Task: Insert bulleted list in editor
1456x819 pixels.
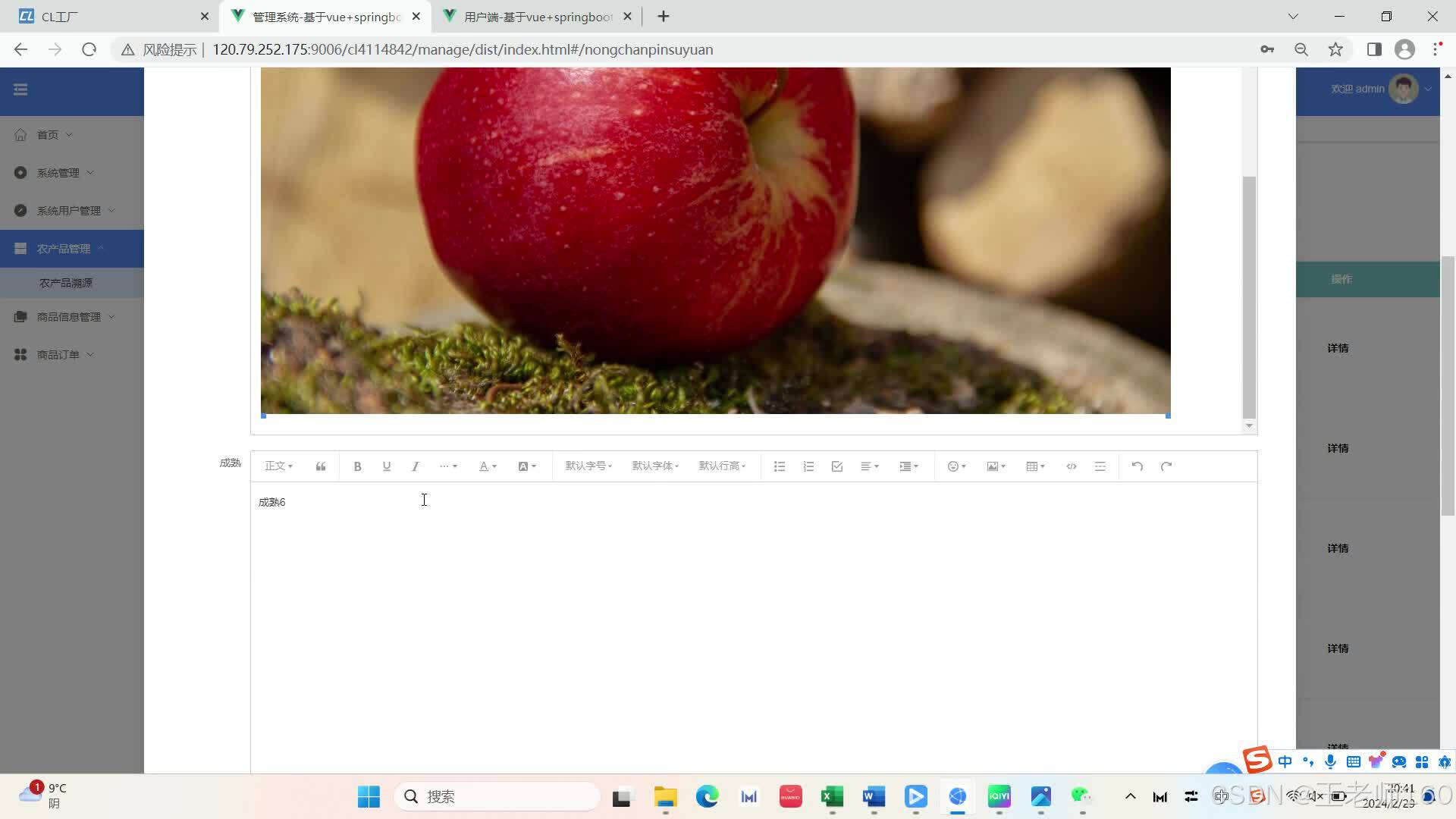Action: click(779, 466)
